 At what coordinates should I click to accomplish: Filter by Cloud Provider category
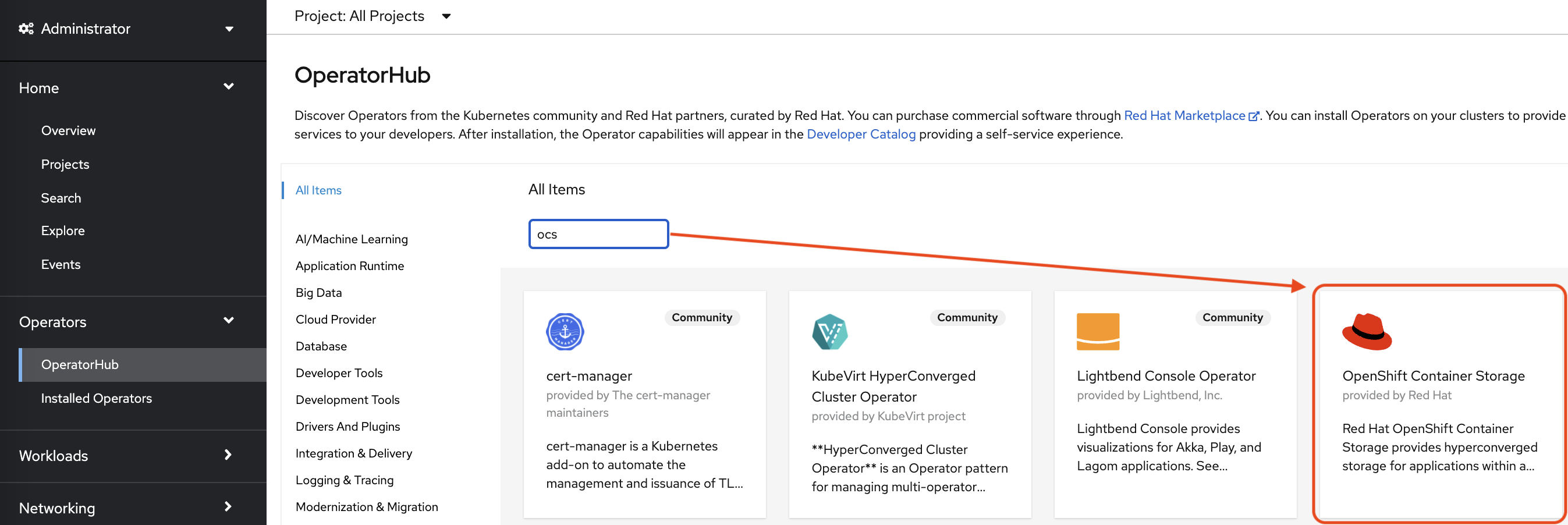click(x=335, y=320)
